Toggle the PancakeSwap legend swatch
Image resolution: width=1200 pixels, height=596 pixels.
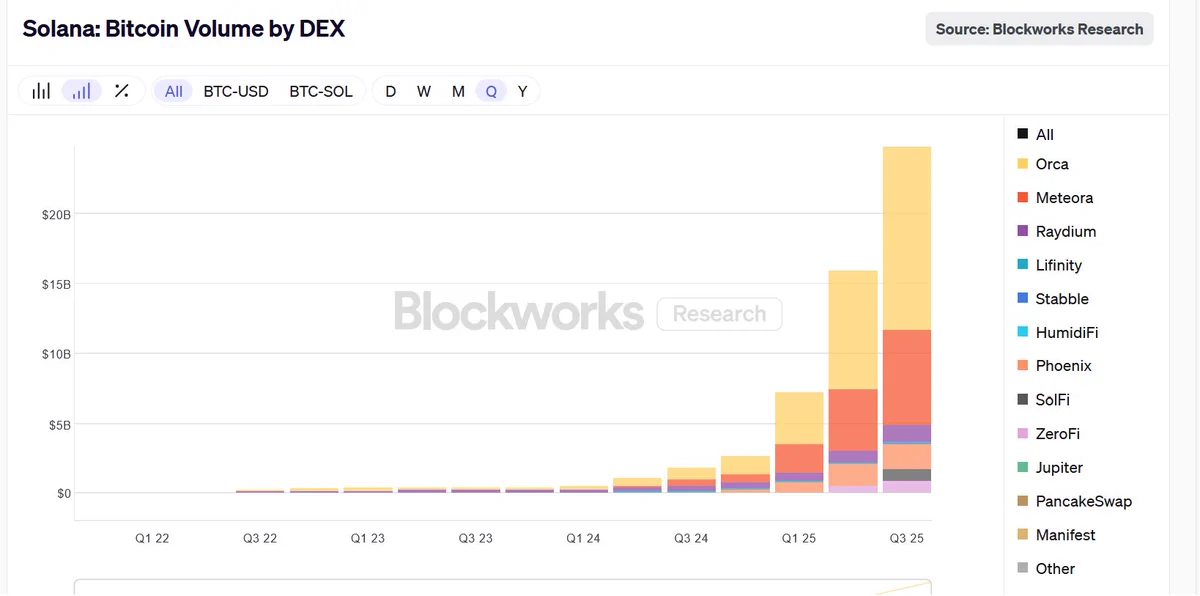click(x=1022, y=501)
